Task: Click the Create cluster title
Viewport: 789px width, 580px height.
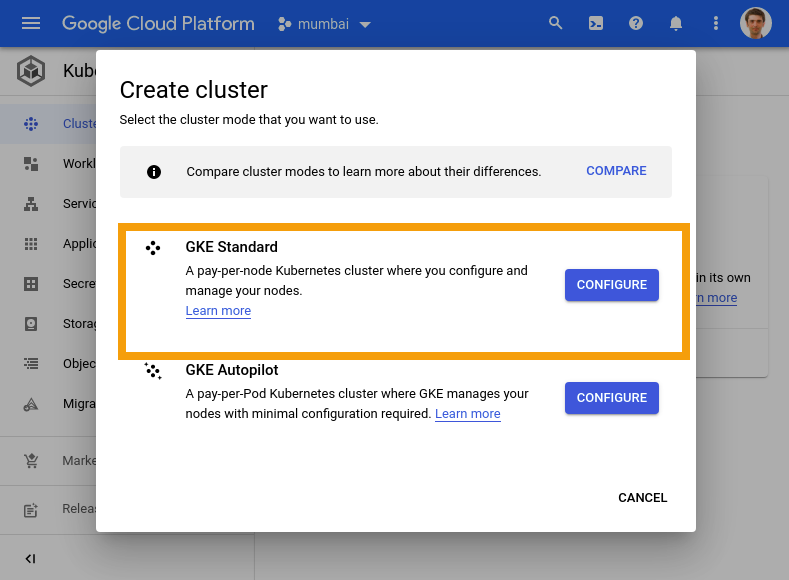Action: [194, 90]
